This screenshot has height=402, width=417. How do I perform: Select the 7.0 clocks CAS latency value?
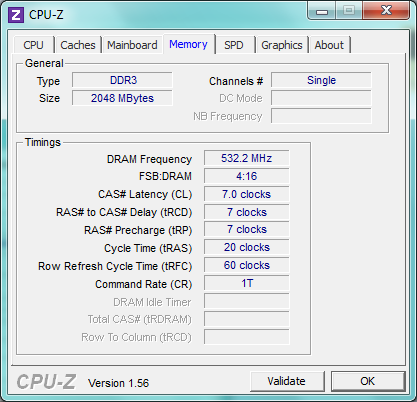(x=247, y=194)
